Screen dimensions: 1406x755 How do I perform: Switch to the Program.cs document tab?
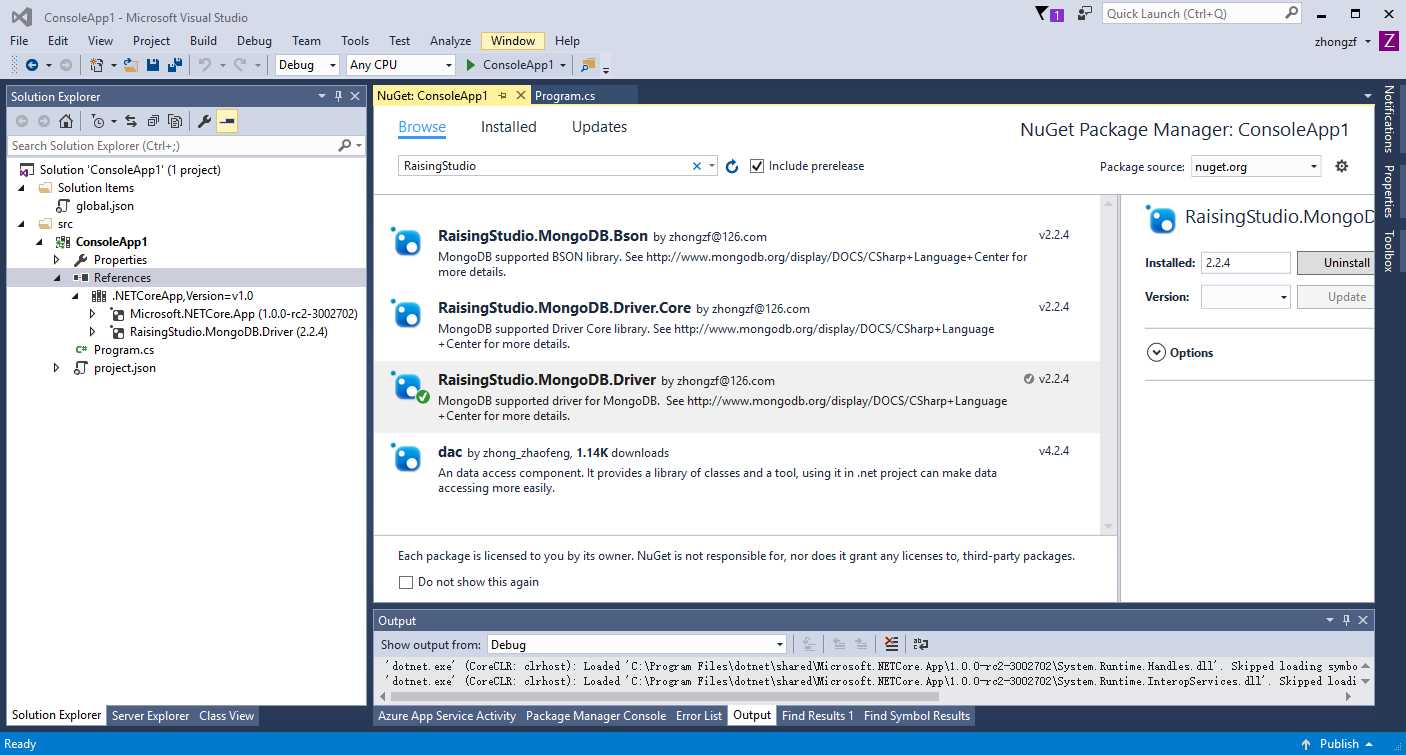(x=565, y=96)
